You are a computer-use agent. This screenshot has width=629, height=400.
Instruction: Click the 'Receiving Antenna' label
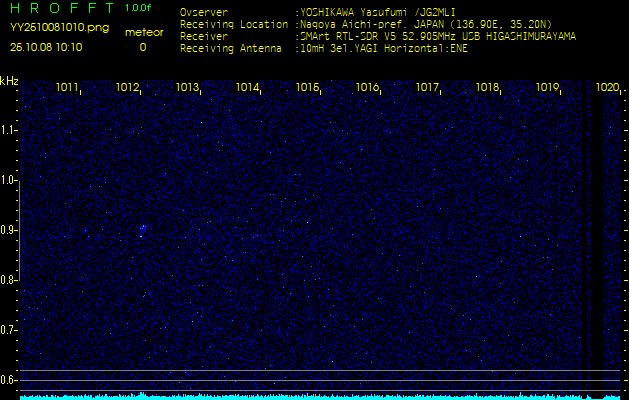click(231, 49)
